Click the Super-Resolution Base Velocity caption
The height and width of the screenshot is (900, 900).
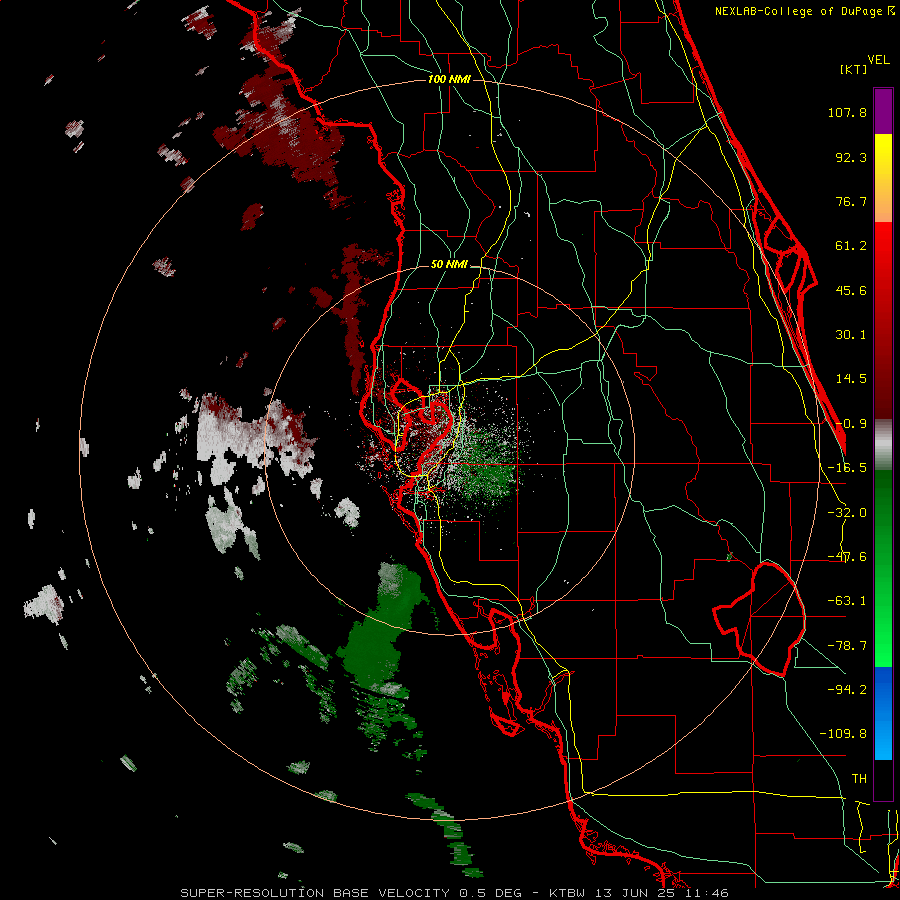pyautogui.click(x=454, y=893)
